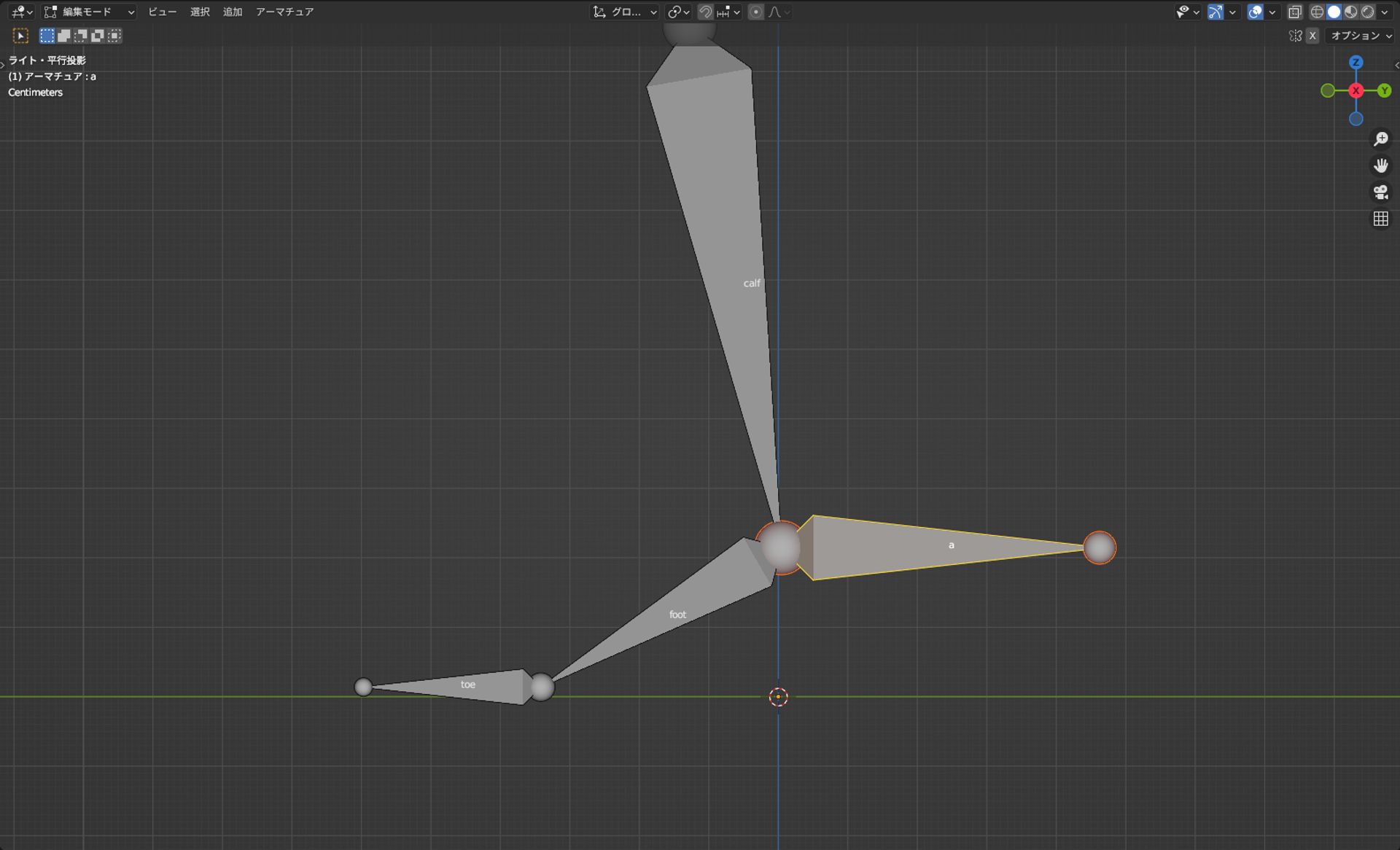Screen dimensions: 1400x850
Task: Switch viewport shading to wireframe mode
Action: [x=1317, y=12]
